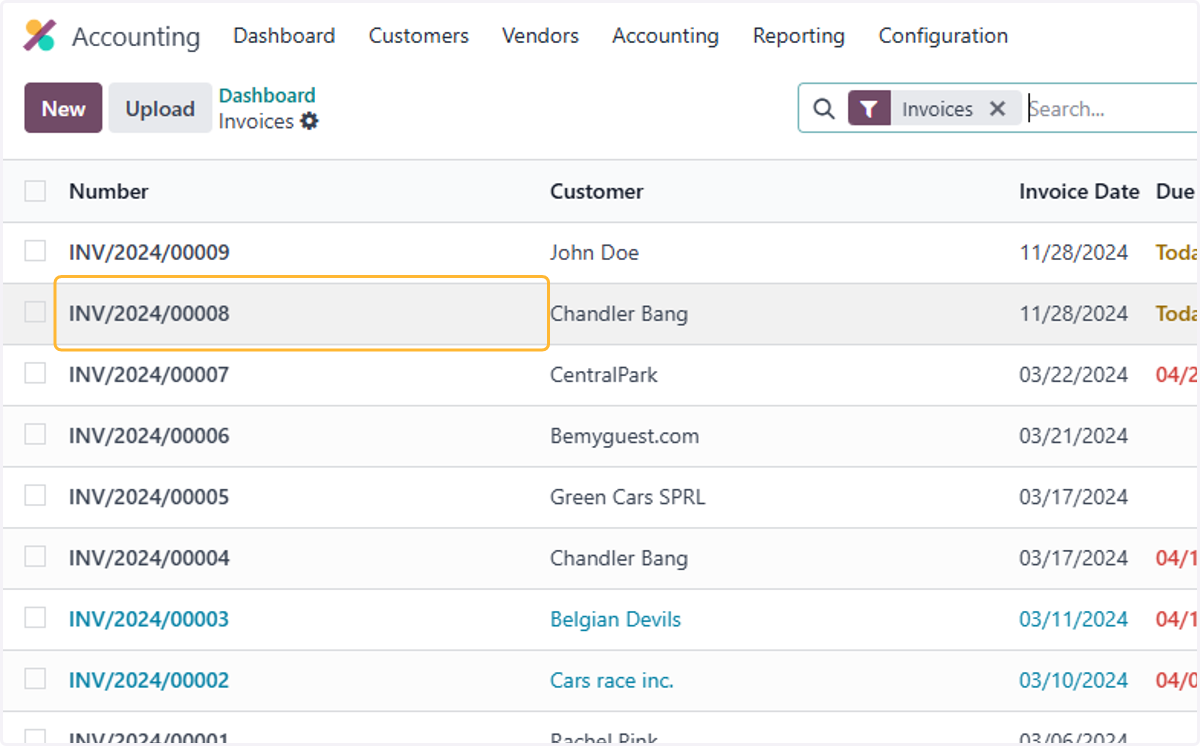Click customer Green Cars SPRL
This screenshot has height=746, width=1200.
point(627,496)
